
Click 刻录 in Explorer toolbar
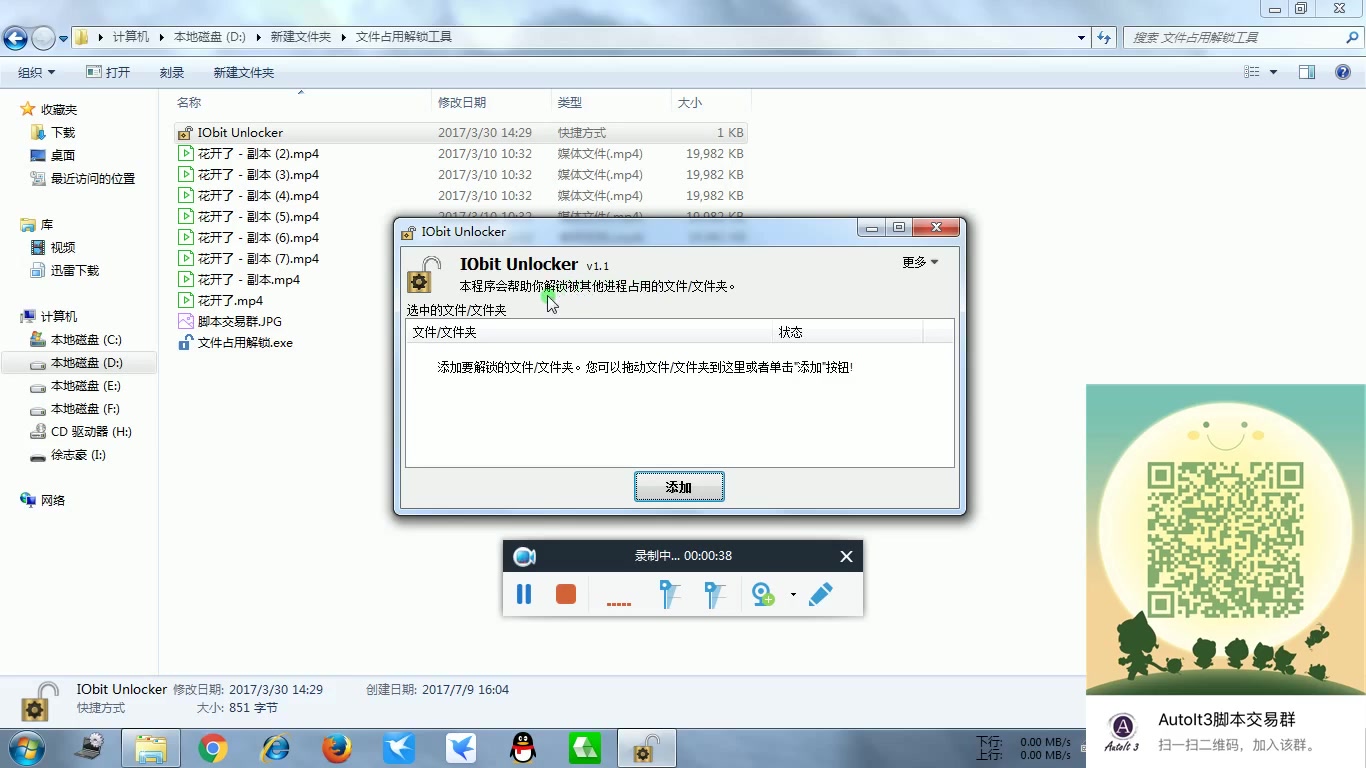tap(172, 73)
